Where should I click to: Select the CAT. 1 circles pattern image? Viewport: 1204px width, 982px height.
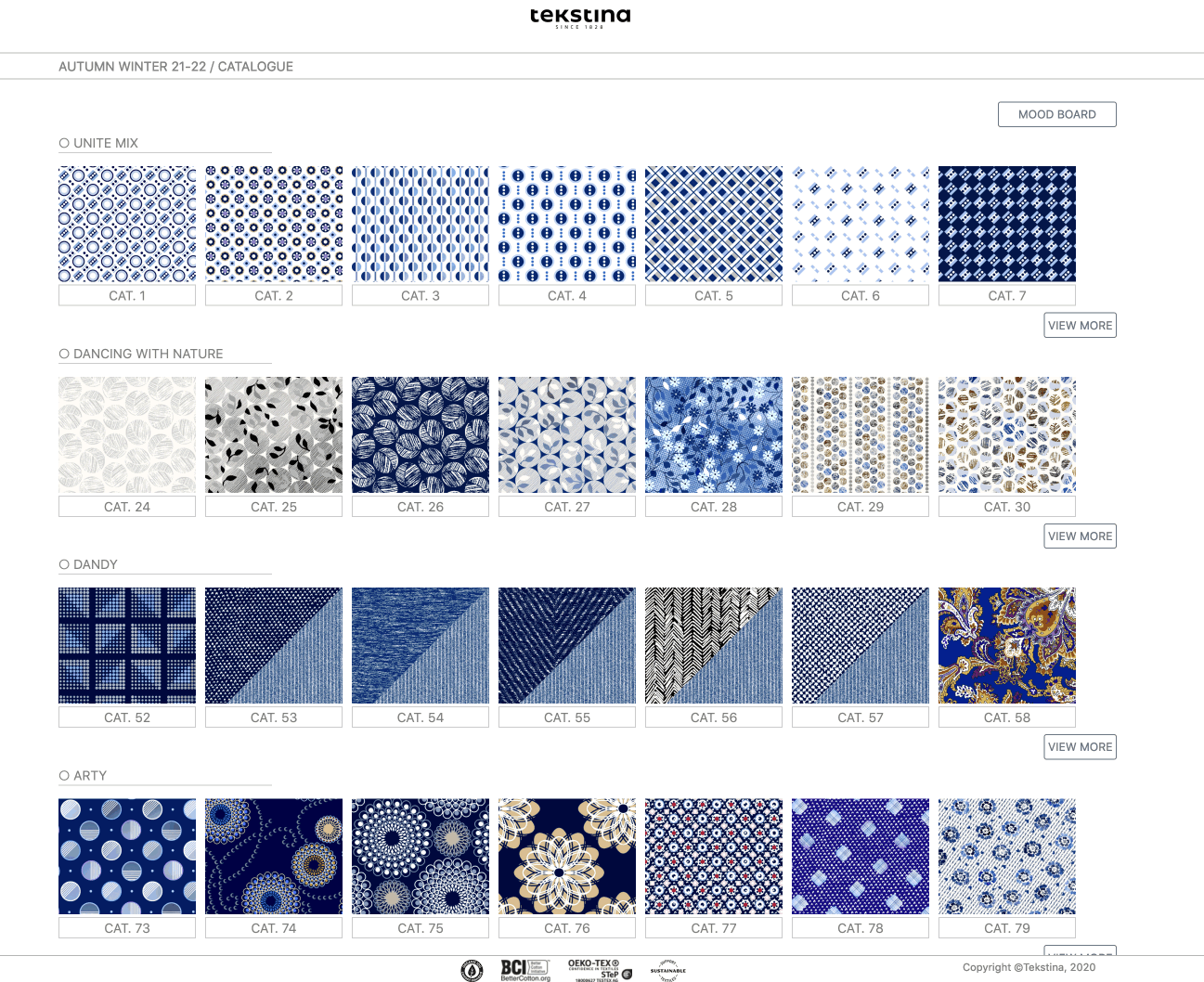(x=127, y=224)
